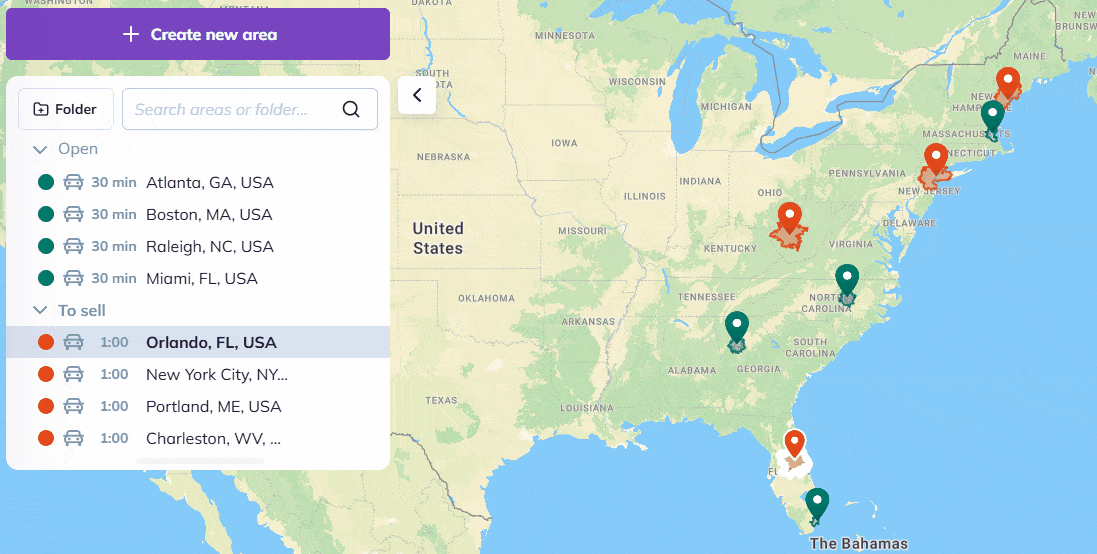Toggle the green dot for Miami area

point(45,278)
